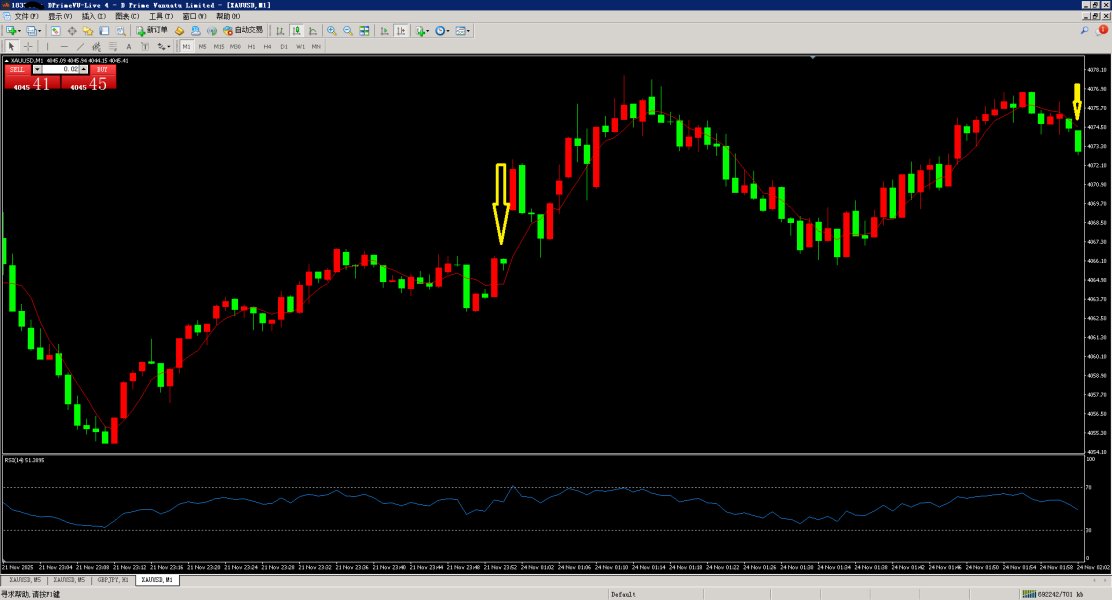This screenshot has width=1112, height=600.
Task: Zoom out on the chart
Action: point(348,31)
